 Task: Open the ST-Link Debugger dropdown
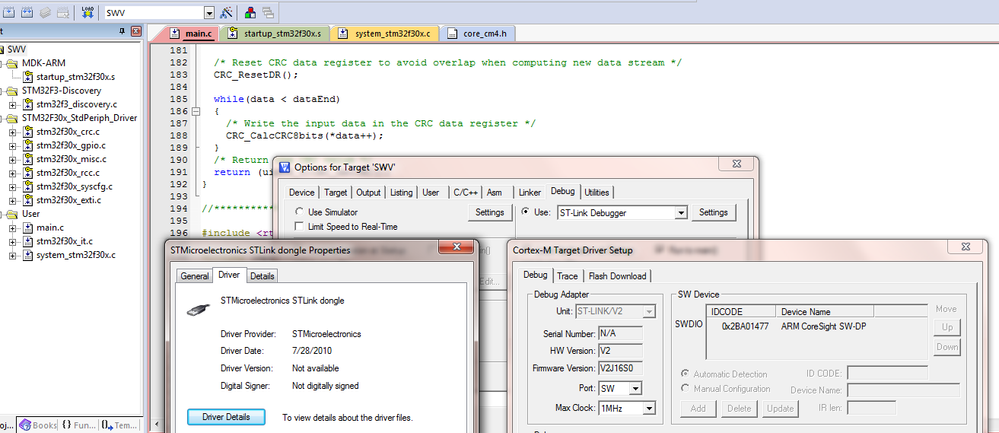(682, 213)
